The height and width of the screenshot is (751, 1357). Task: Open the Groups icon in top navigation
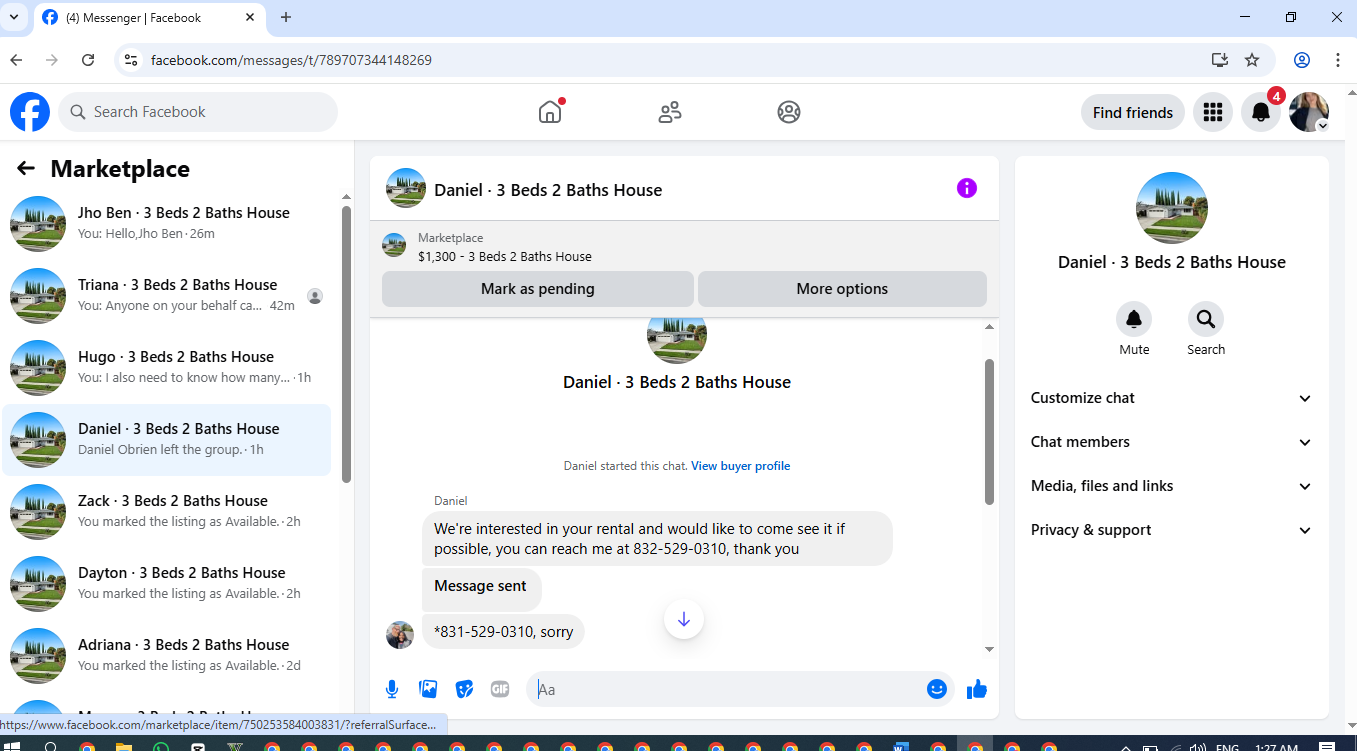pyautogui.click(x=789, y=112)
